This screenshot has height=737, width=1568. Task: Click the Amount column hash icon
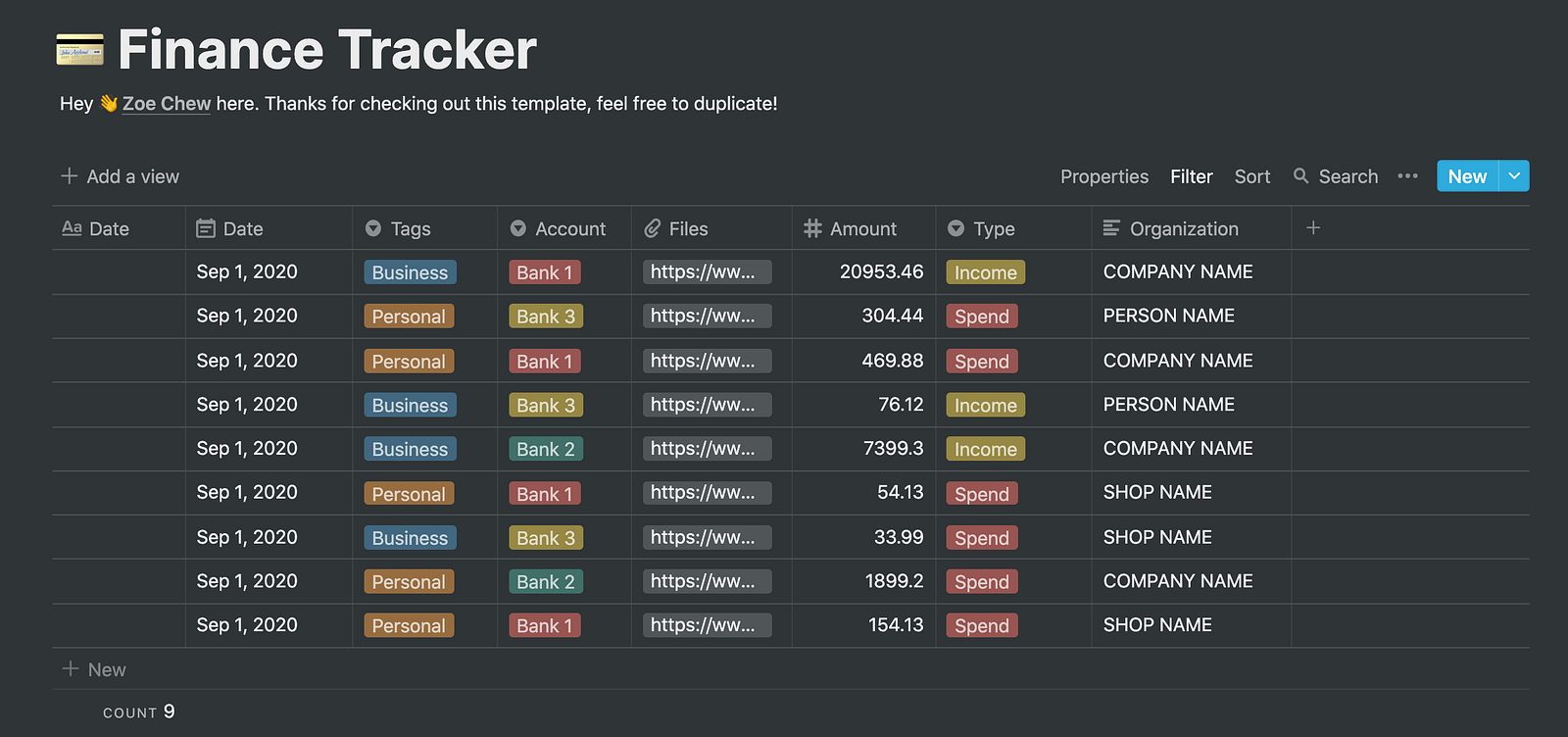pos(812,228)
